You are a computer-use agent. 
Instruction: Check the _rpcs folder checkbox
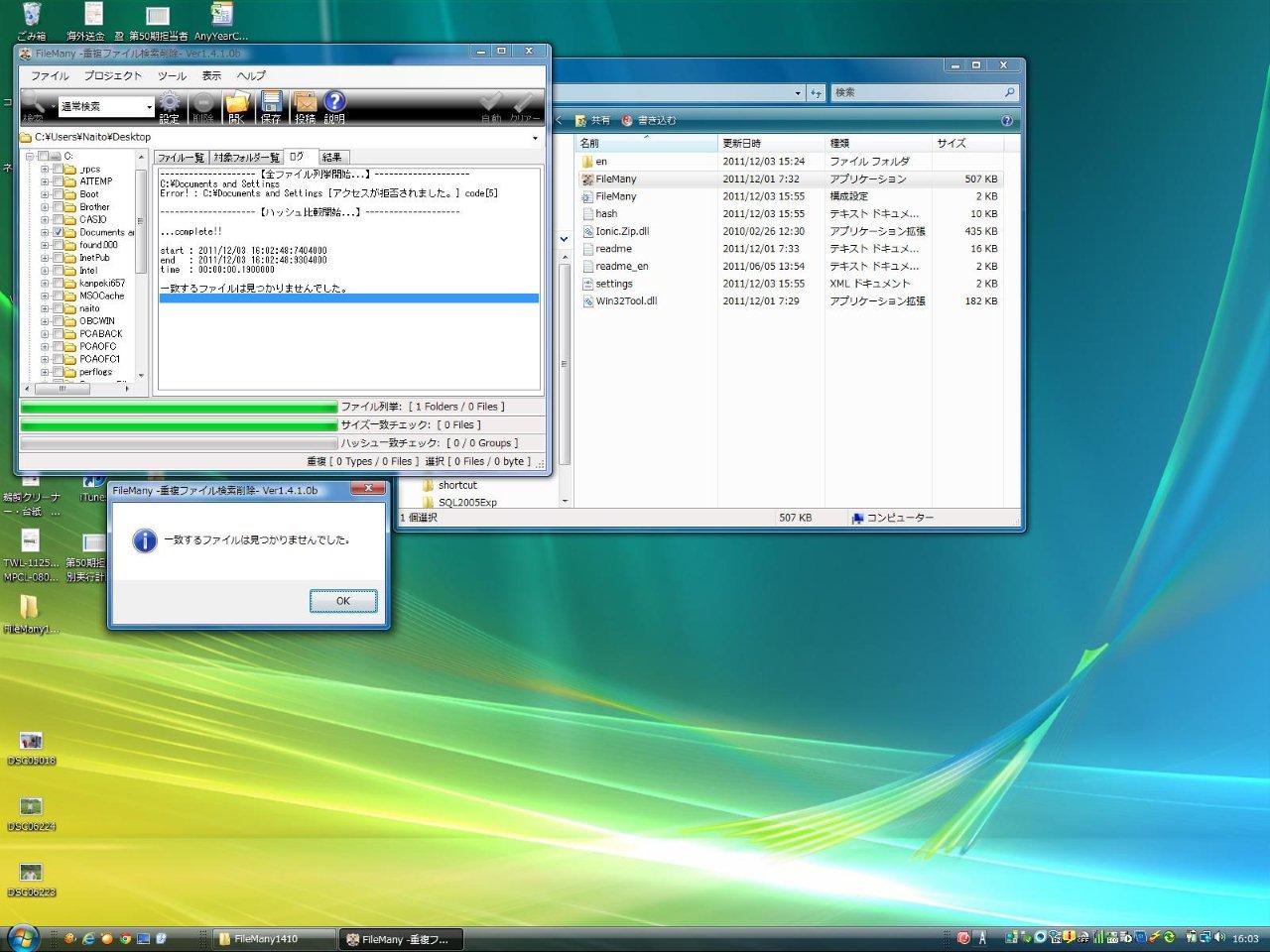pyautogui.click(x=58, y=170)
